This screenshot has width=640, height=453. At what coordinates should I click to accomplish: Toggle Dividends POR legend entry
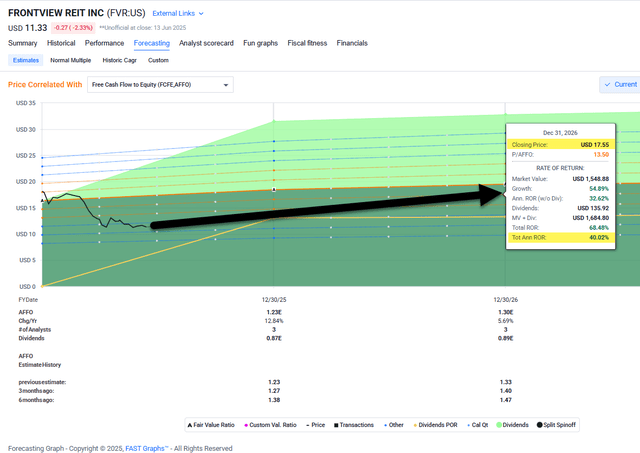(x=436, y=425)
